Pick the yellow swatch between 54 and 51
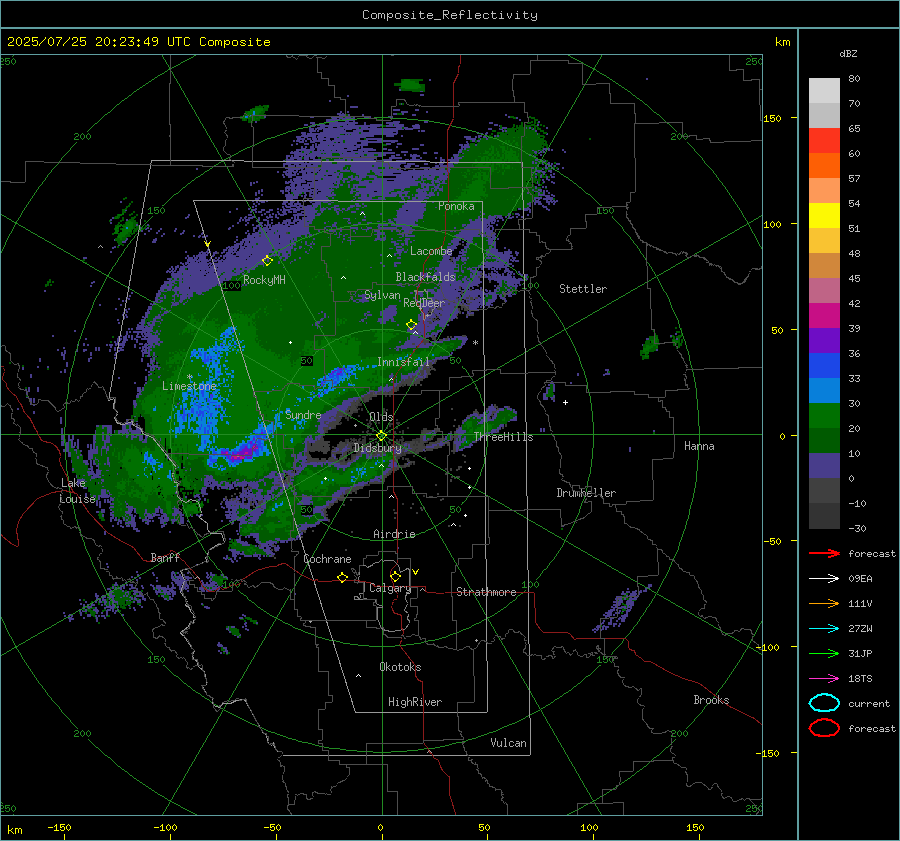Image resolution: width=900 pixels, height=841 pixels. coord(824,215)
